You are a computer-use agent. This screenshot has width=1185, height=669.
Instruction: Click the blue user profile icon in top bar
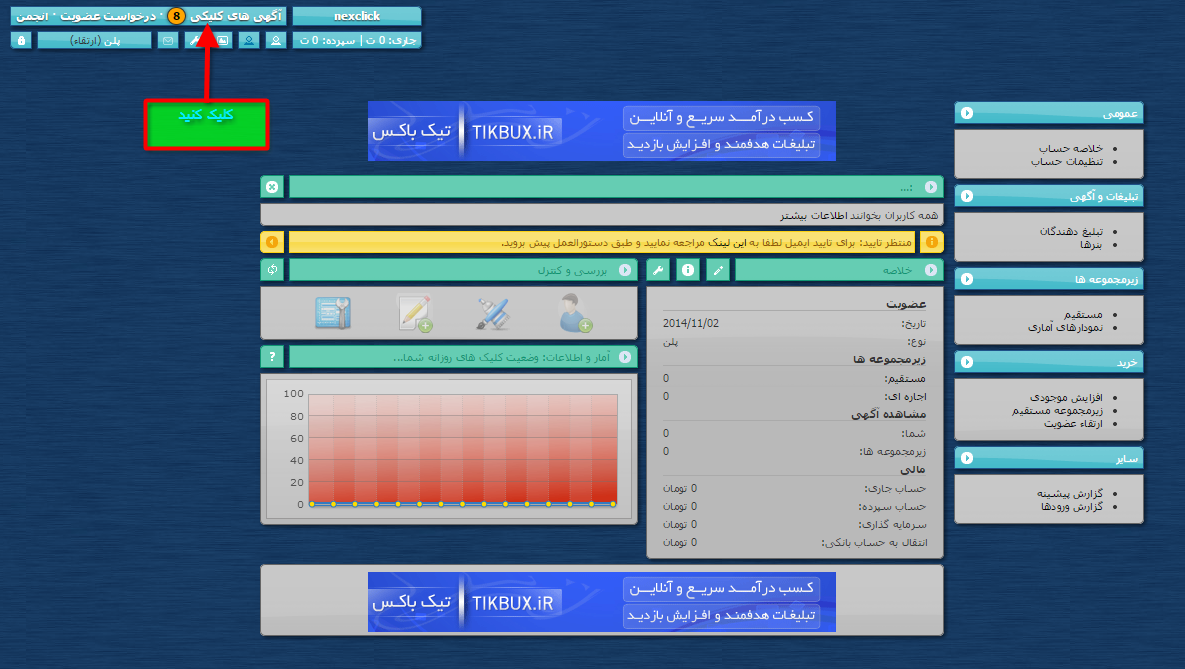(249, 40)
